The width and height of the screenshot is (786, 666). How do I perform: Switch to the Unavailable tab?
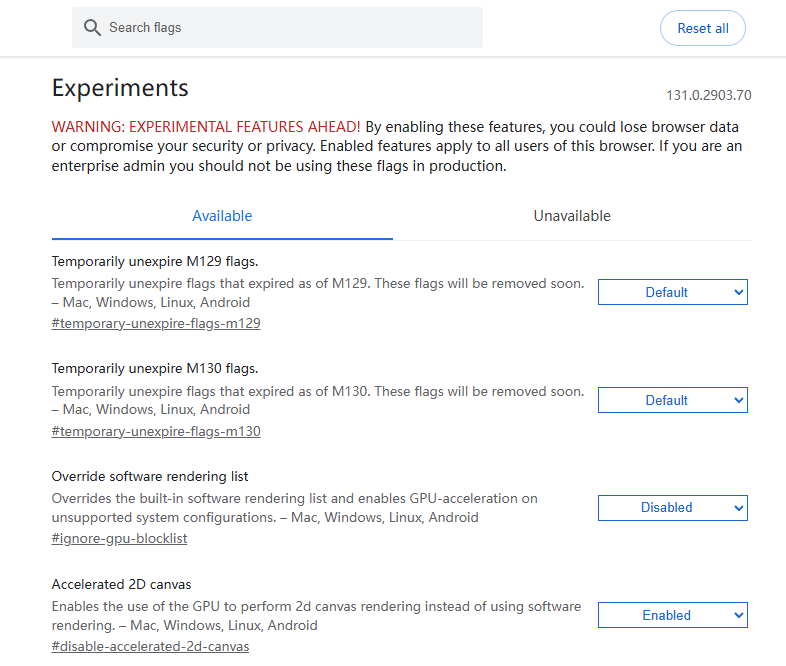tap(572, 216)
